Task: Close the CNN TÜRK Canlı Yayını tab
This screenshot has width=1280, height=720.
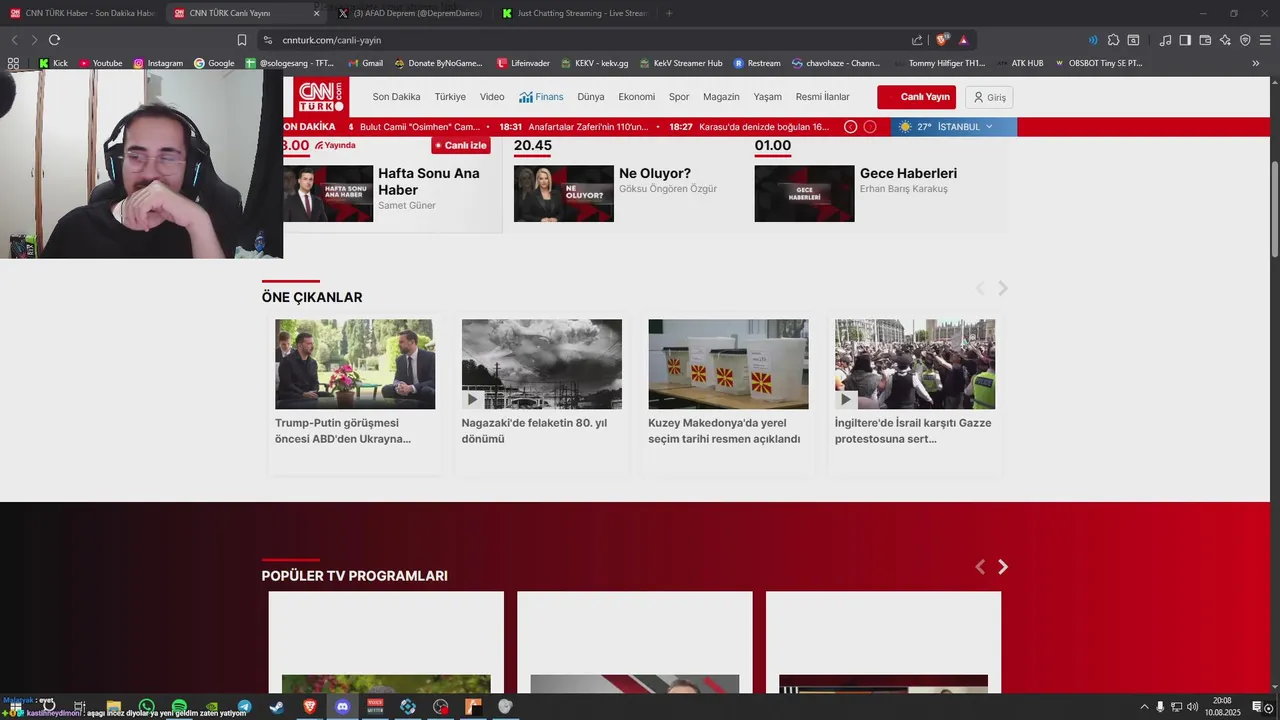Action: 316,13
